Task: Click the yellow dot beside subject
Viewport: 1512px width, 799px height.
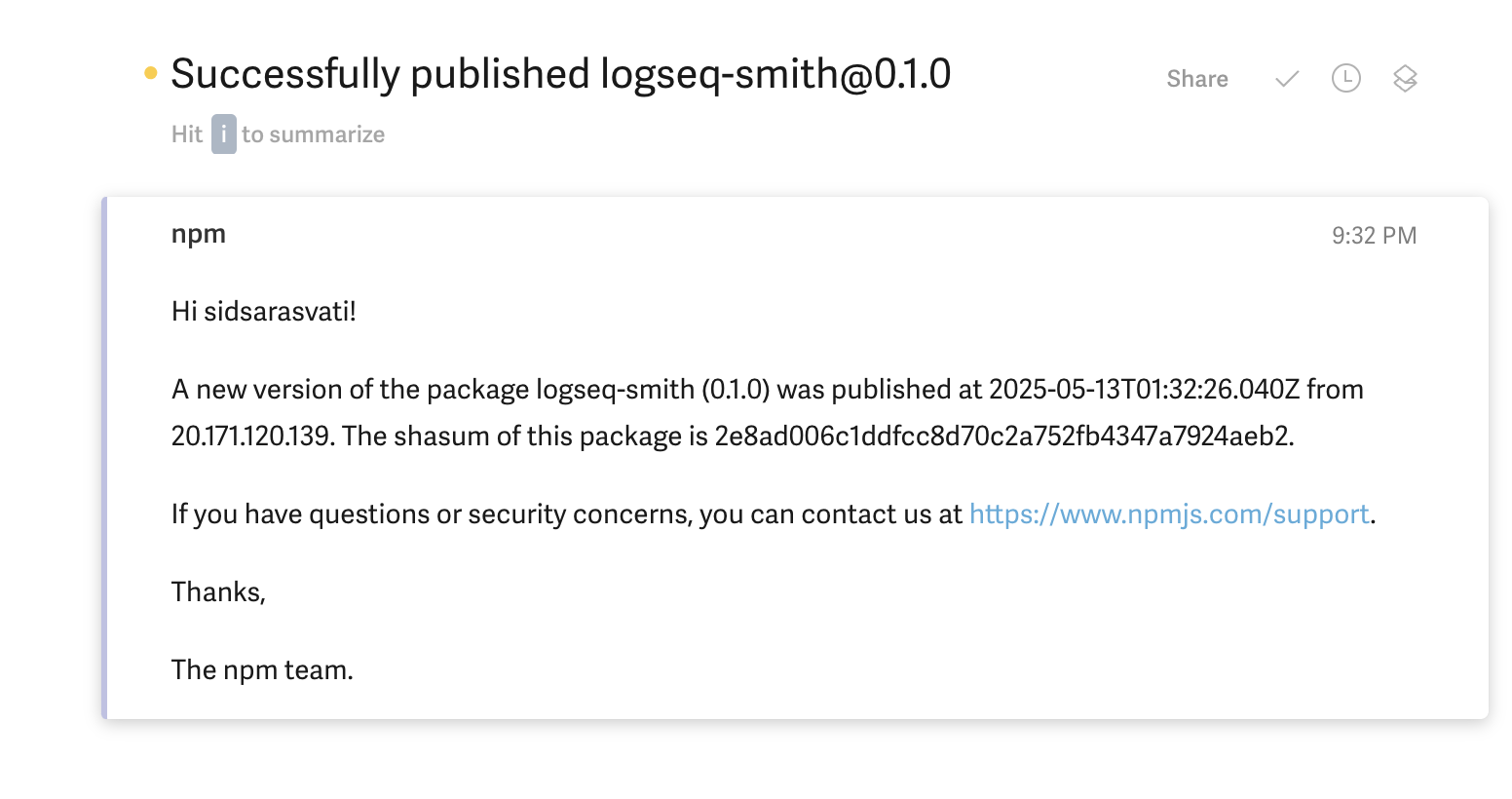Action: pyautogui.click(x=151, y=73)
